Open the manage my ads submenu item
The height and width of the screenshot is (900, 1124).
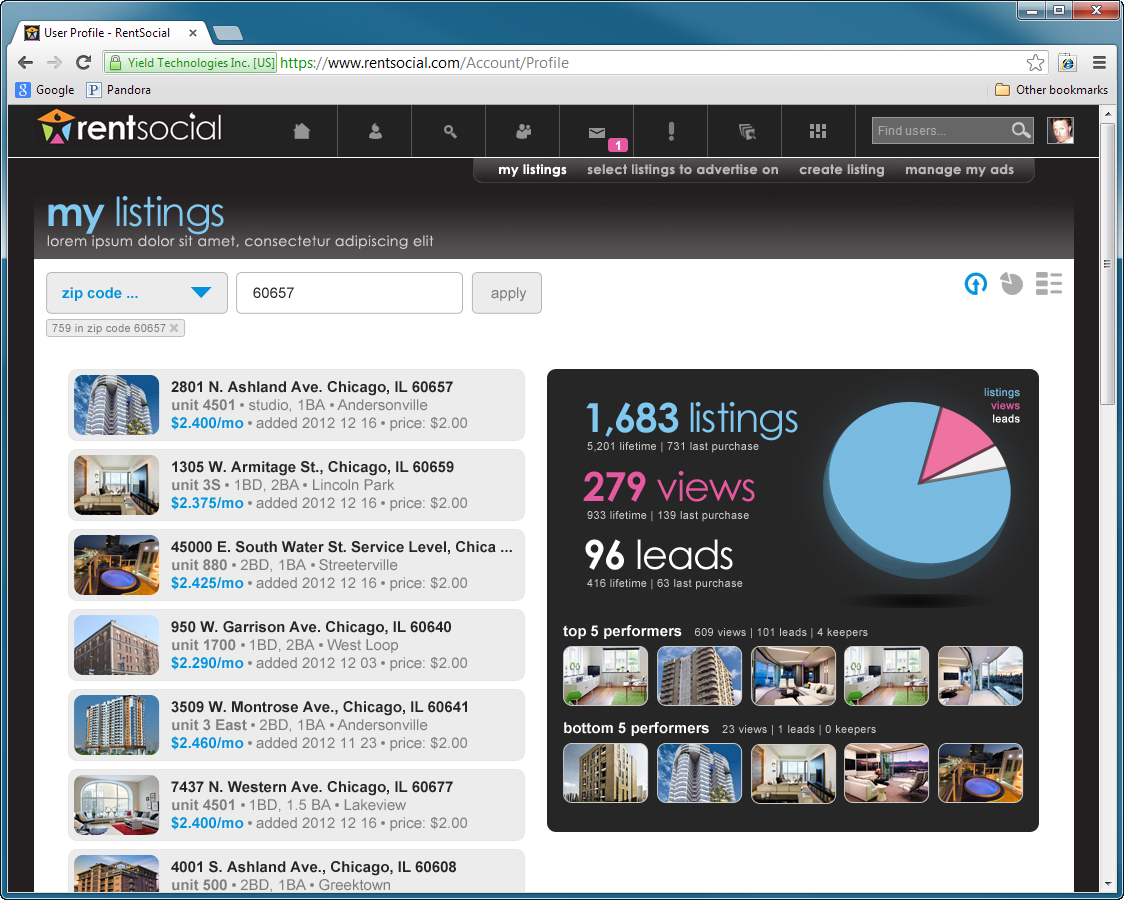(x=959, y=170)
